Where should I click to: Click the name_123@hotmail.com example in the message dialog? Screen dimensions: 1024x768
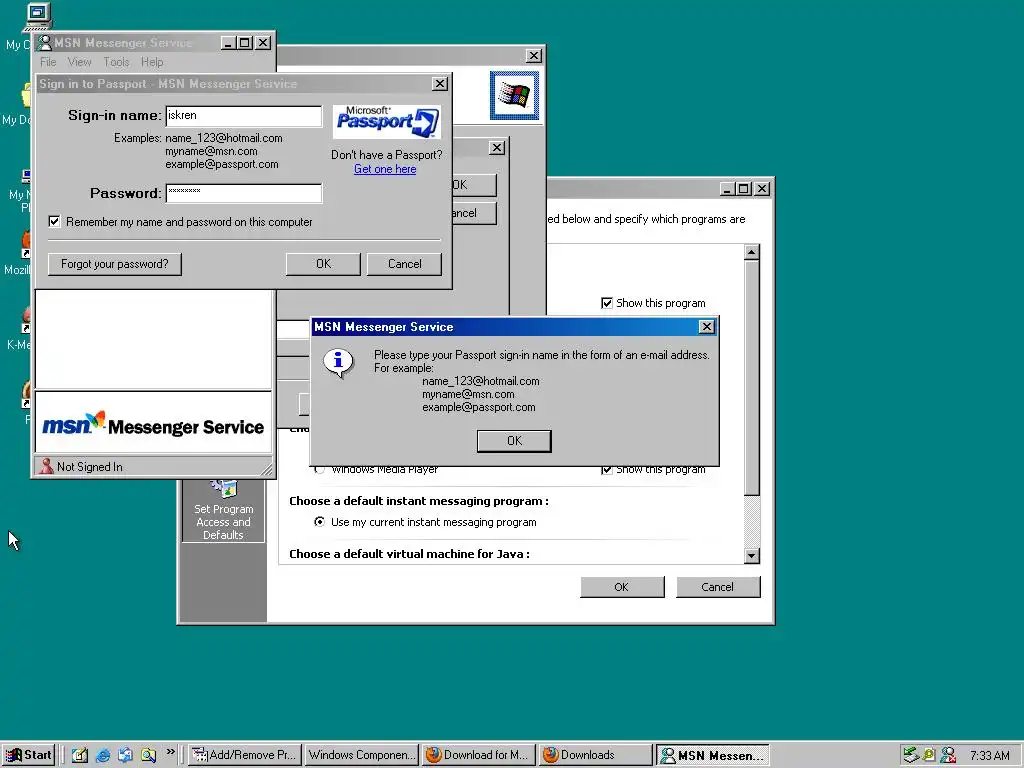[481, 381]
